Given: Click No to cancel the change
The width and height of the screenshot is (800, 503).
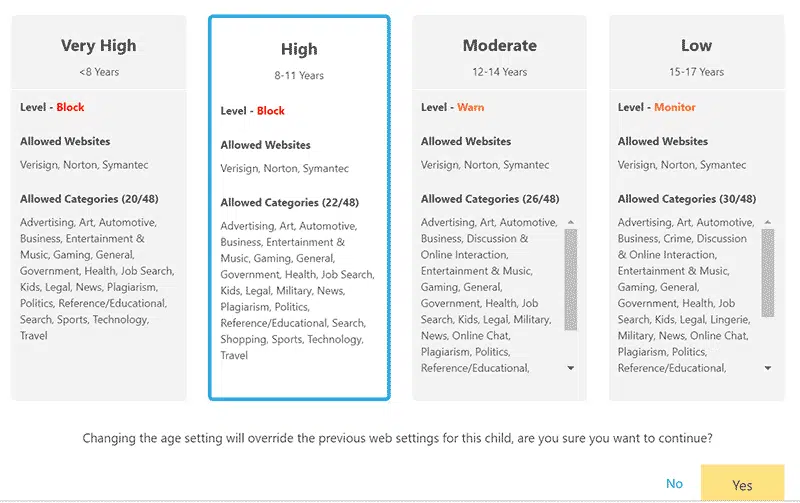Looking at the screenshot, I should (x=674, y=484).
